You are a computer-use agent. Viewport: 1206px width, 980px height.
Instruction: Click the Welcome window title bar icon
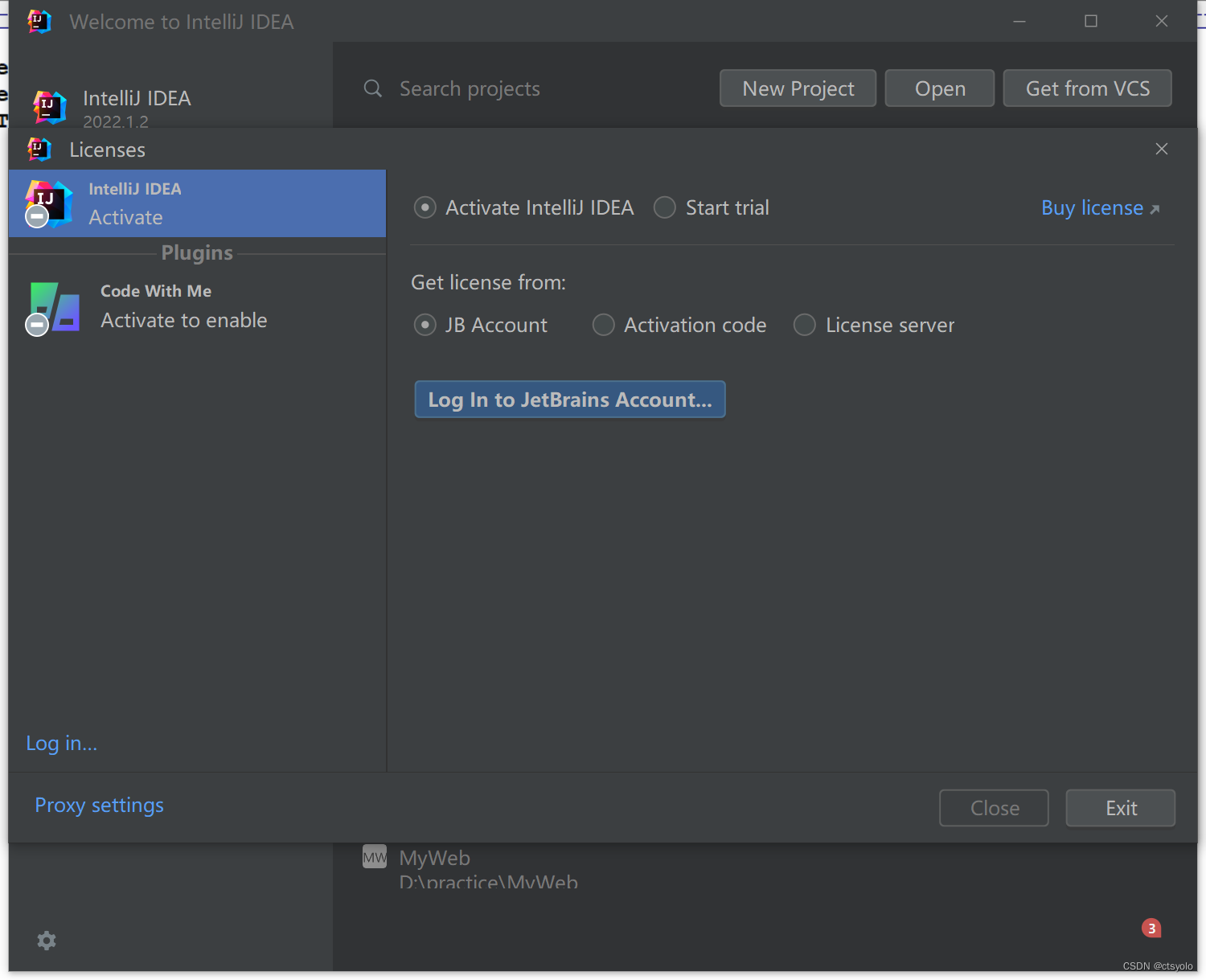(39, 22)
